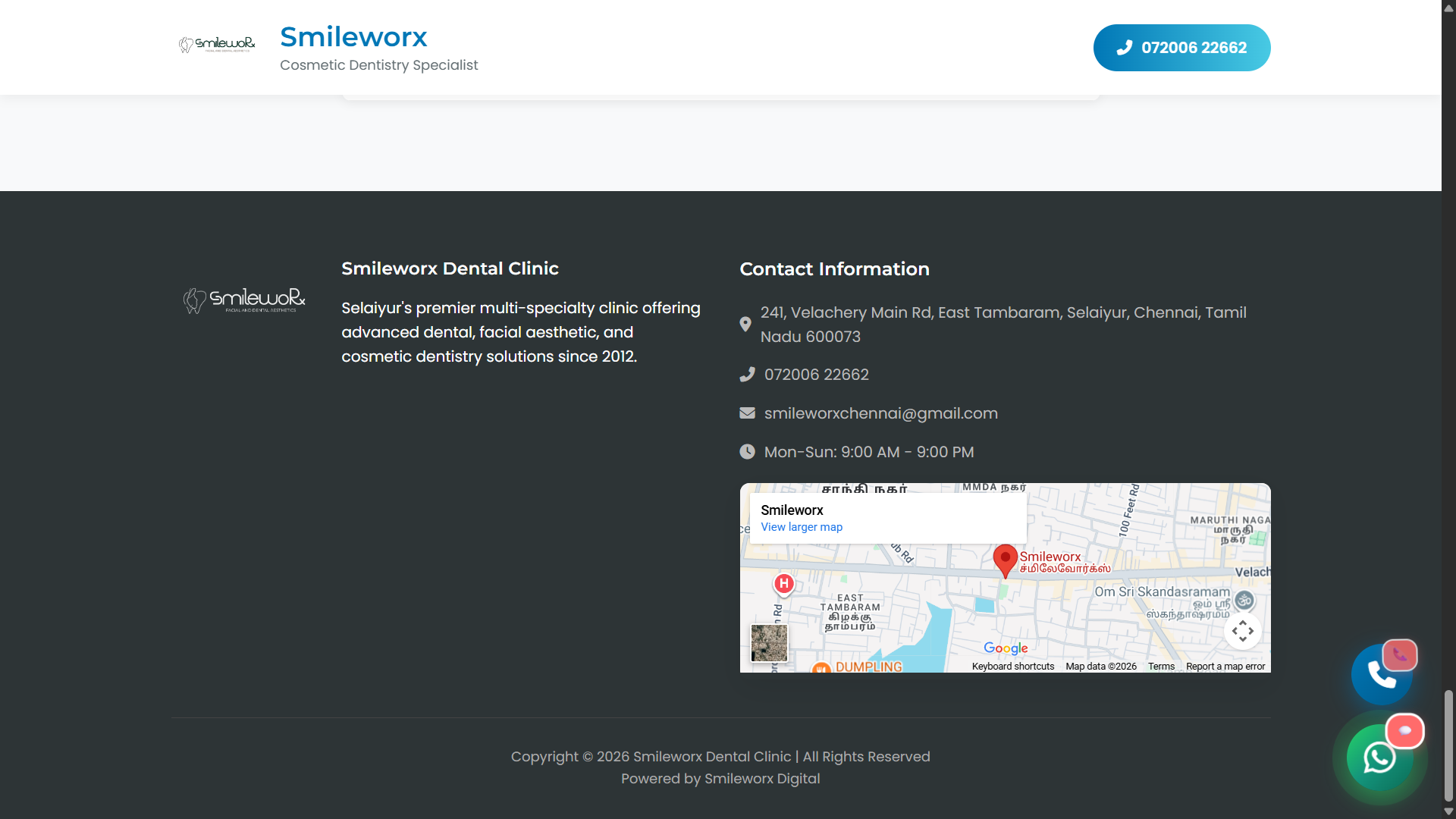Click the pan control on the map

1242,631
